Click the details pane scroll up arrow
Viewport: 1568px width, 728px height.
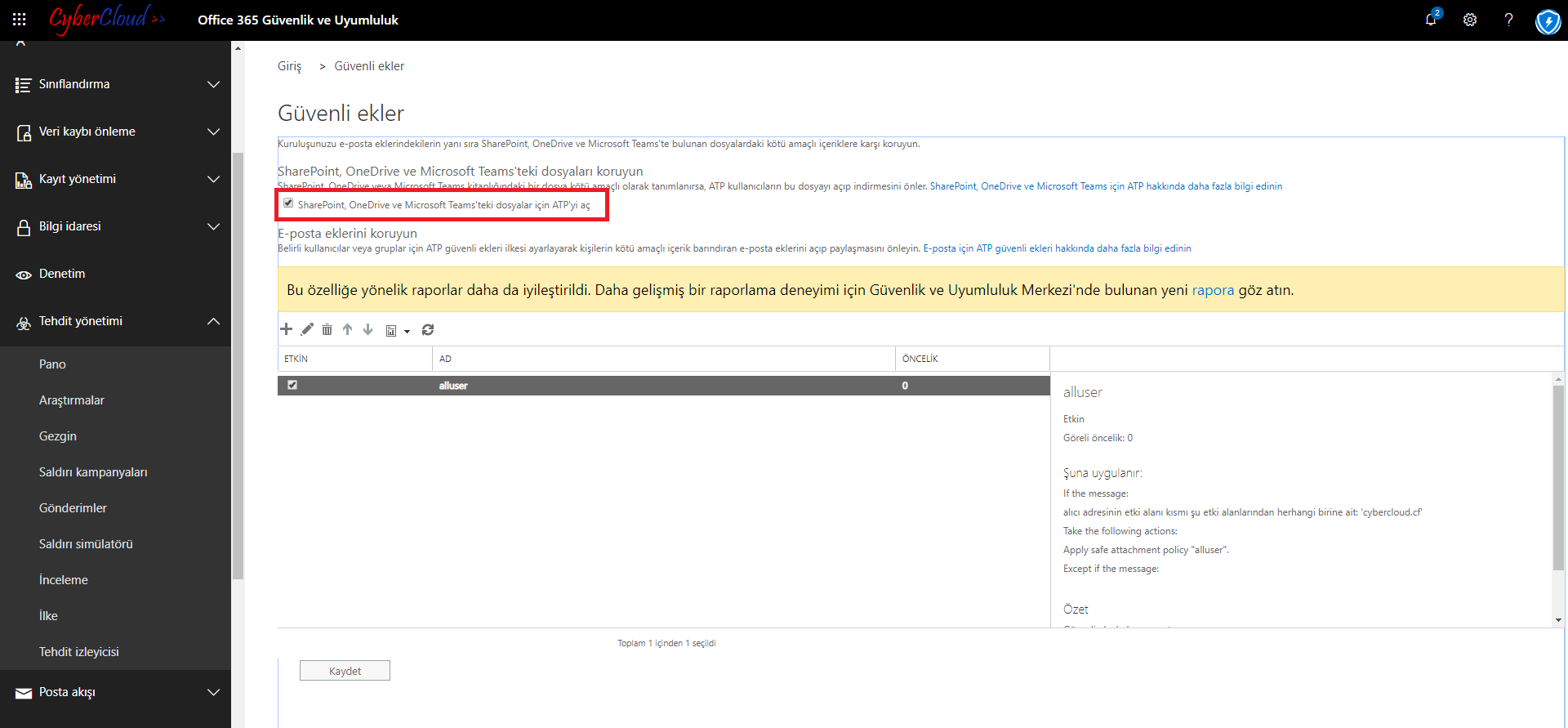click(x=1558, y=379)
